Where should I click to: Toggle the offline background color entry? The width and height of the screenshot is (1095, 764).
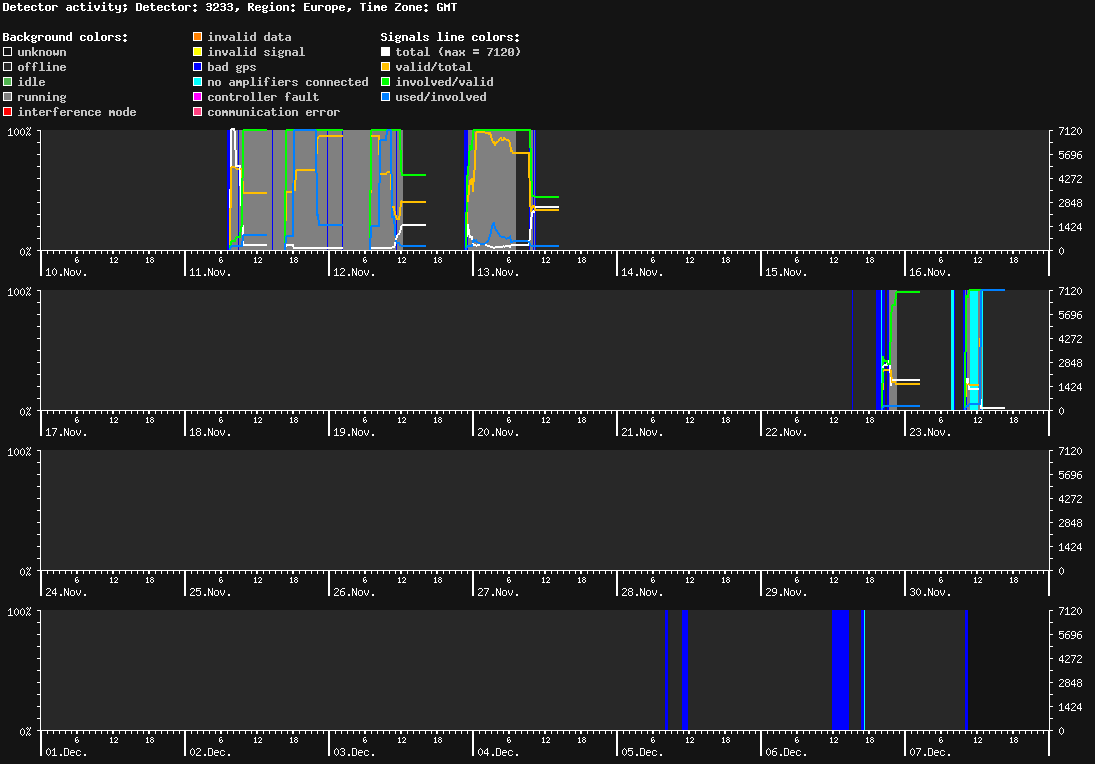click(x=7, y=66)
